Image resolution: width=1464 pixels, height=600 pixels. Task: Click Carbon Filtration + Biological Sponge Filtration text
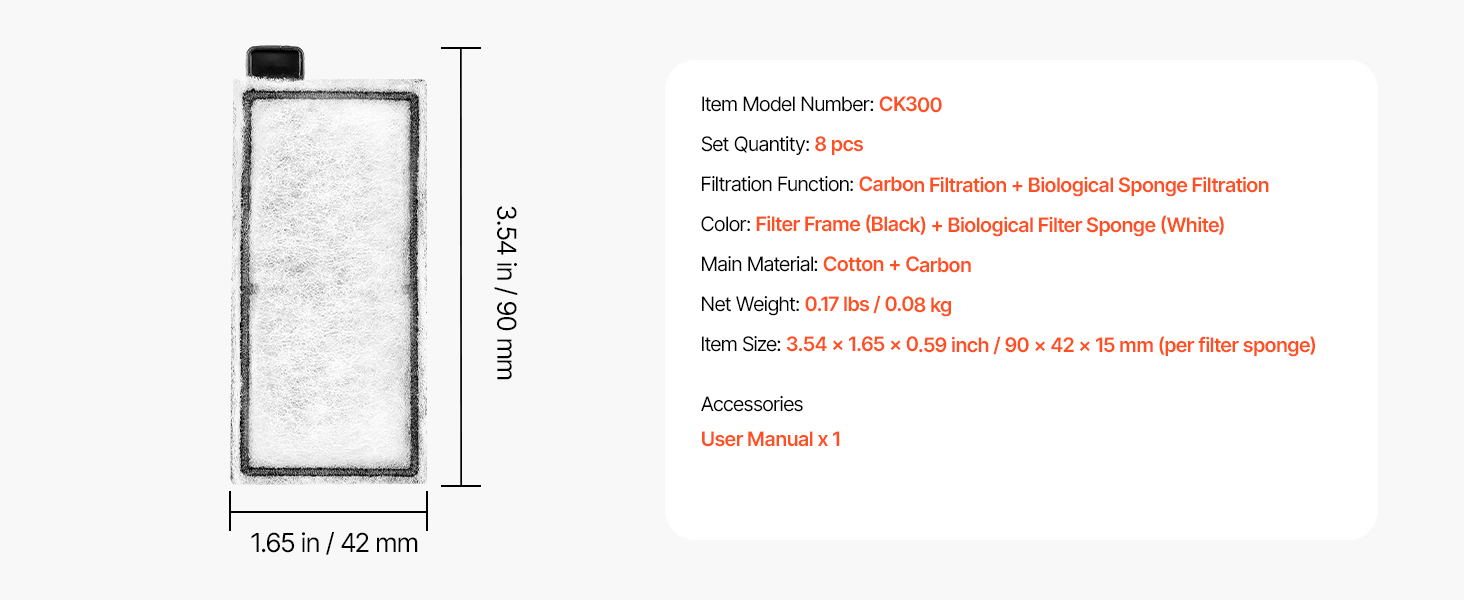pos(1063,185)
